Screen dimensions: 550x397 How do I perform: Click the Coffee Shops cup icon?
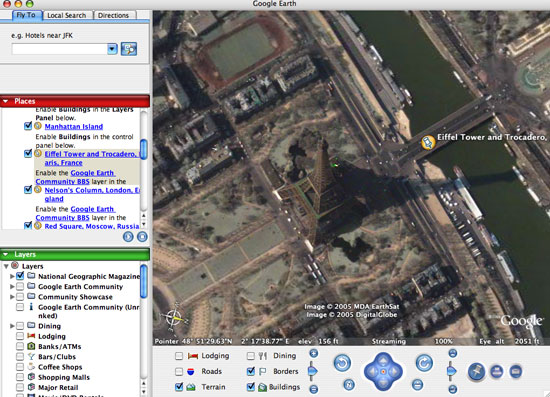[31, 367]
